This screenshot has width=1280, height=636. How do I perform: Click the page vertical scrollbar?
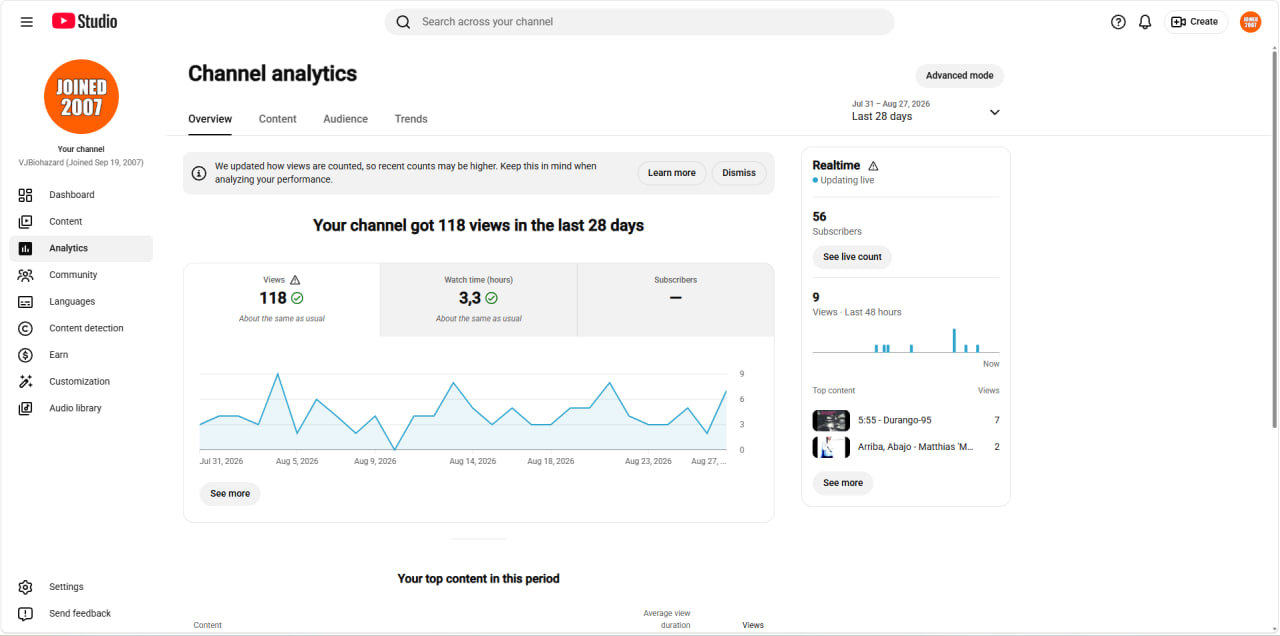[x=1273, y=238]
